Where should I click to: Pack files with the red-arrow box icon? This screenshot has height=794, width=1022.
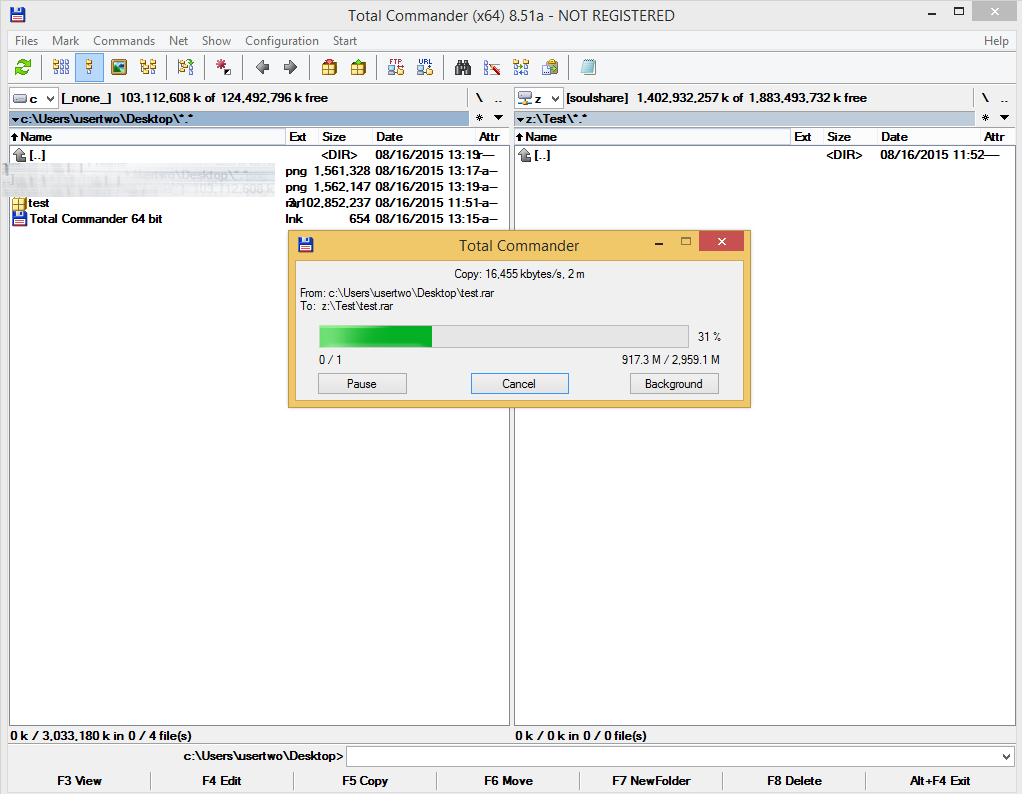(329, 67)
